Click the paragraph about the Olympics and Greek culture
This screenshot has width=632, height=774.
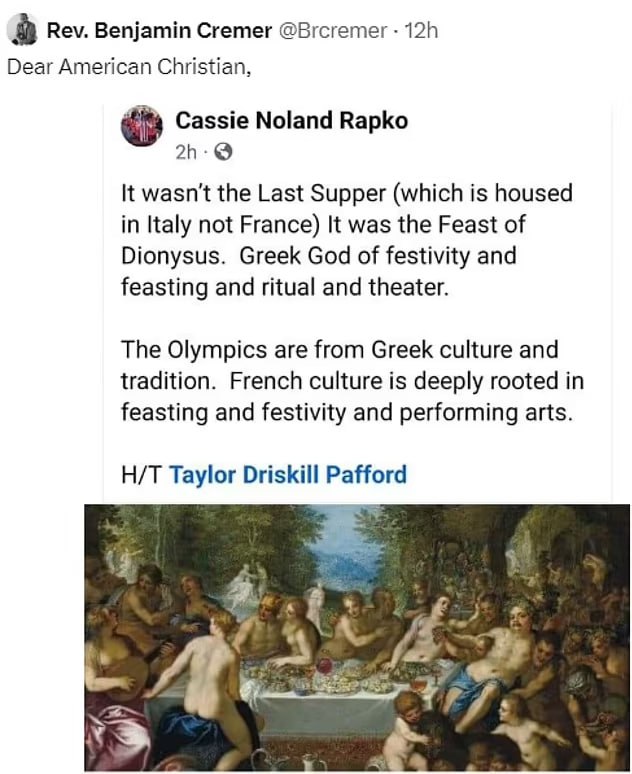pyautogui.click(x=352, y=381)
